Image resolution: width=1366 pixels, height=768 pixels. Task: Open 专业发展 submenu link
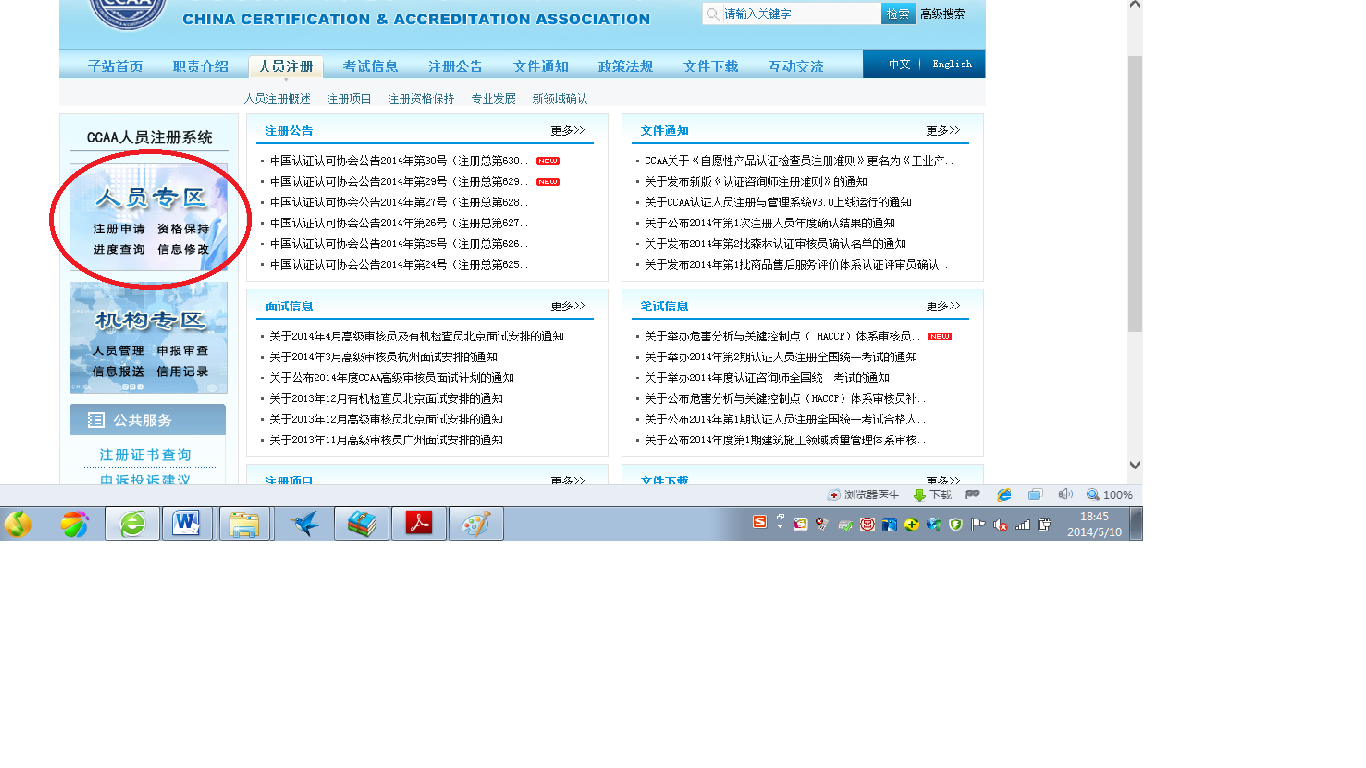pos(493,99)
